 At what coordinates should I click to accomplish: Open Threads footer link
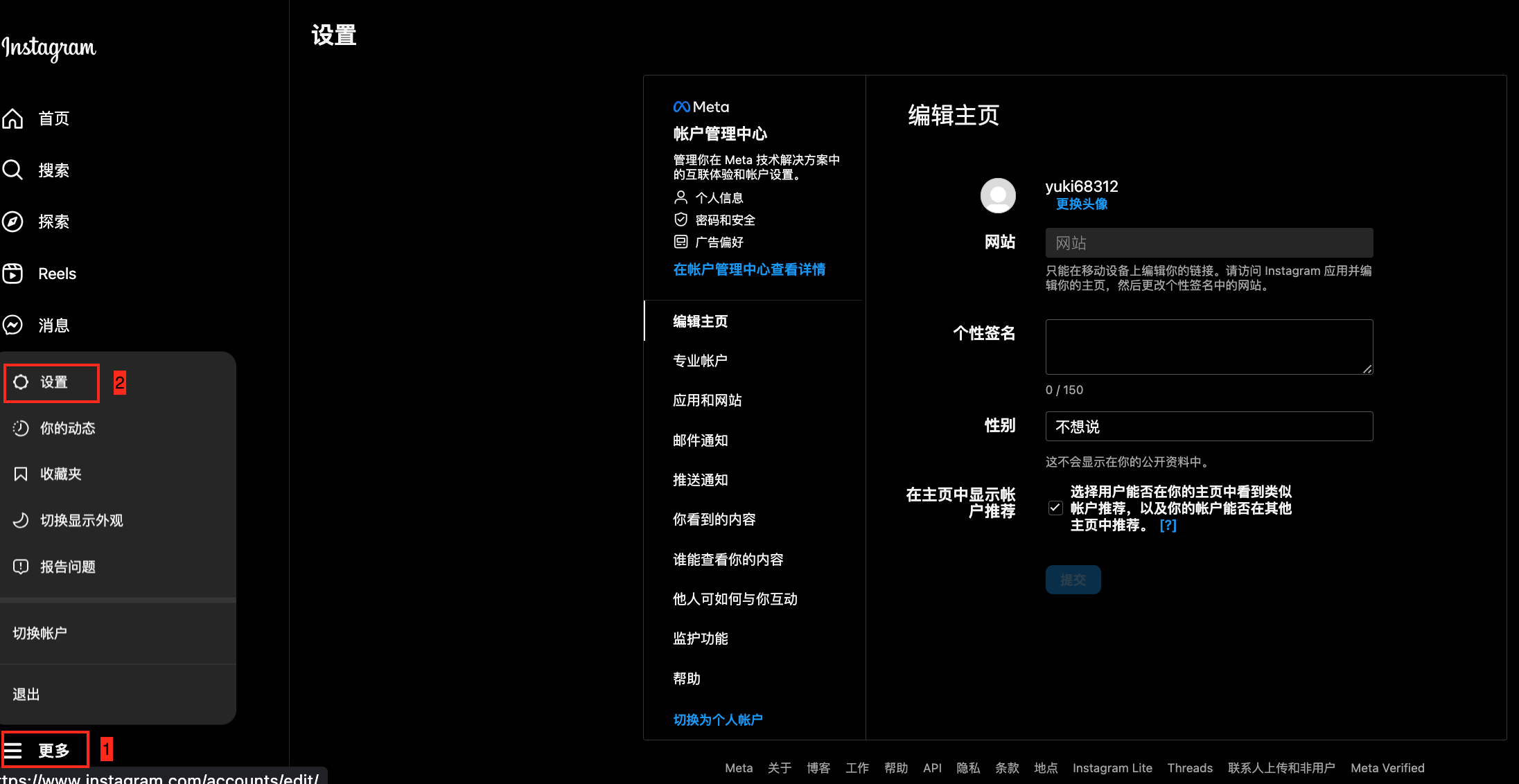pyautogui.click(x=1190, y=767)
